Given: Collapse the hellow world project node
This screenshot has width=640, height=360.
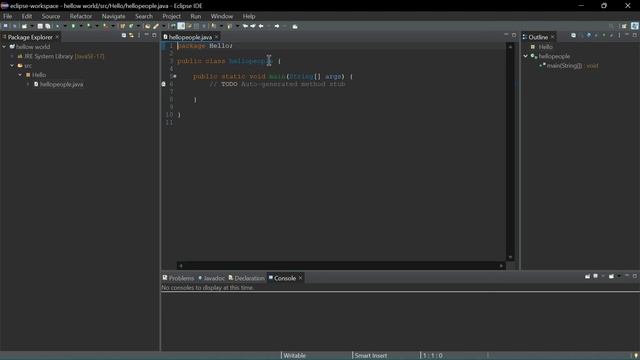Looking at the screenshot, I should 4,47.
